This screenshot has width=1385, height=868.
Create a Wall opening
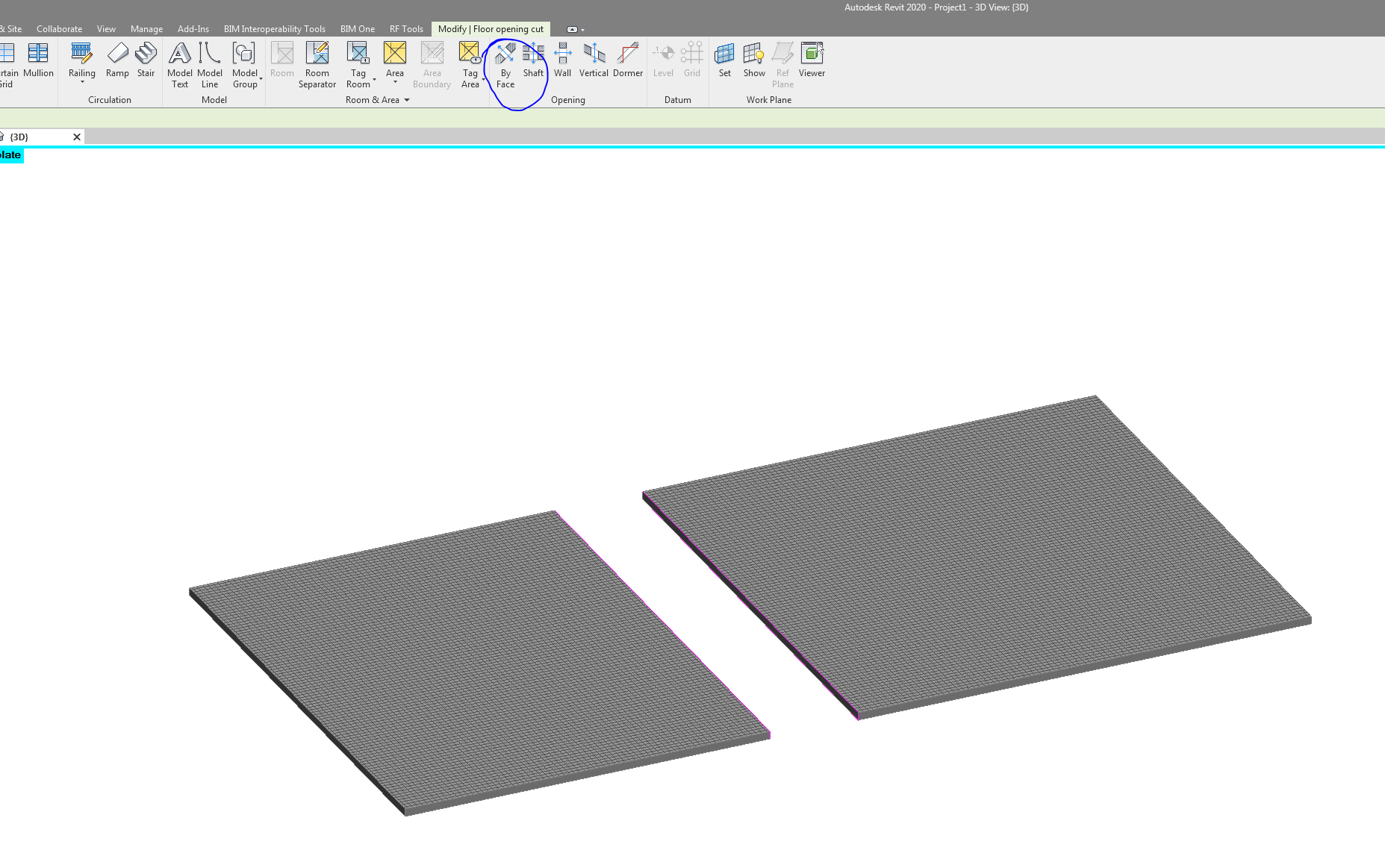[561, 63]
